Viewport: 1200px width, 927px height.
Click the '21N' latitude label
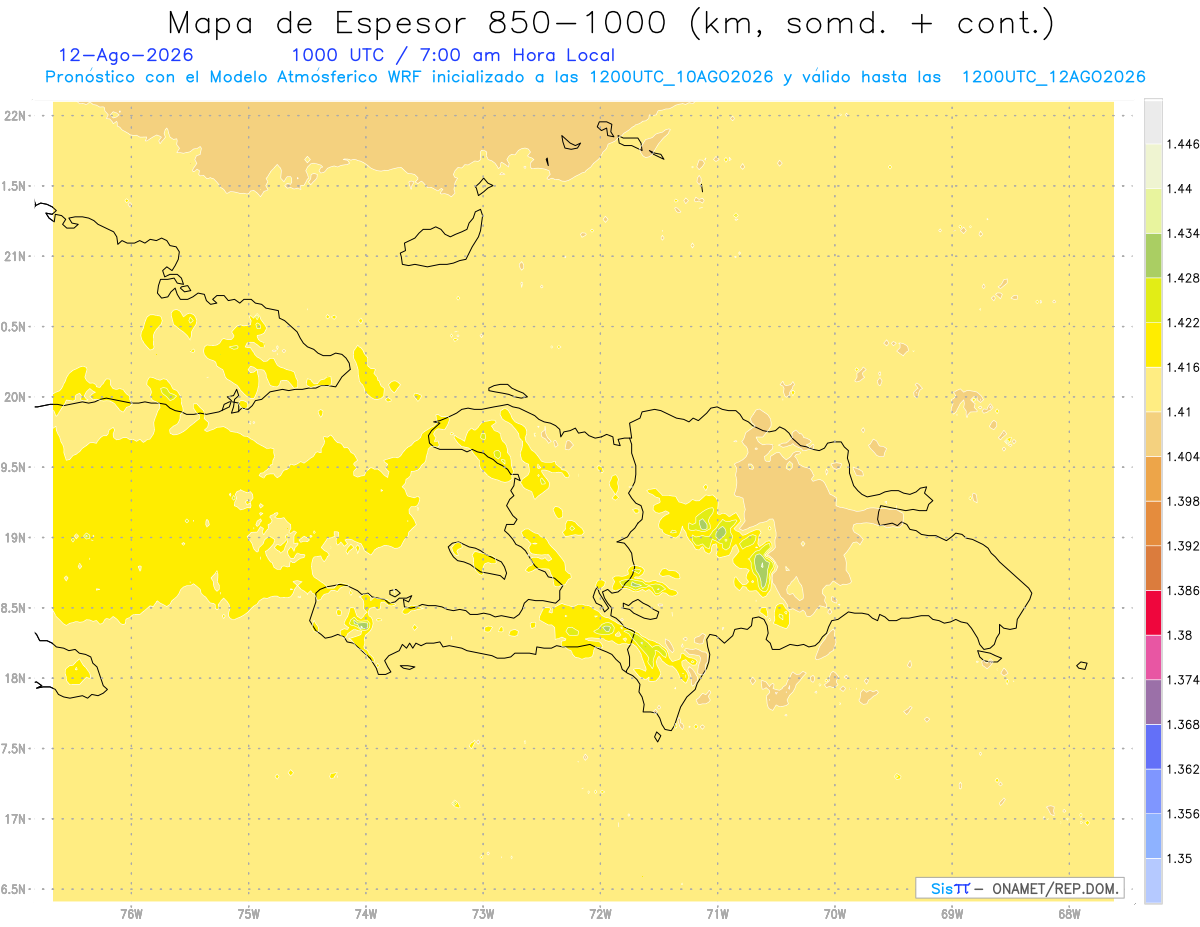click(x=15, y=257)
